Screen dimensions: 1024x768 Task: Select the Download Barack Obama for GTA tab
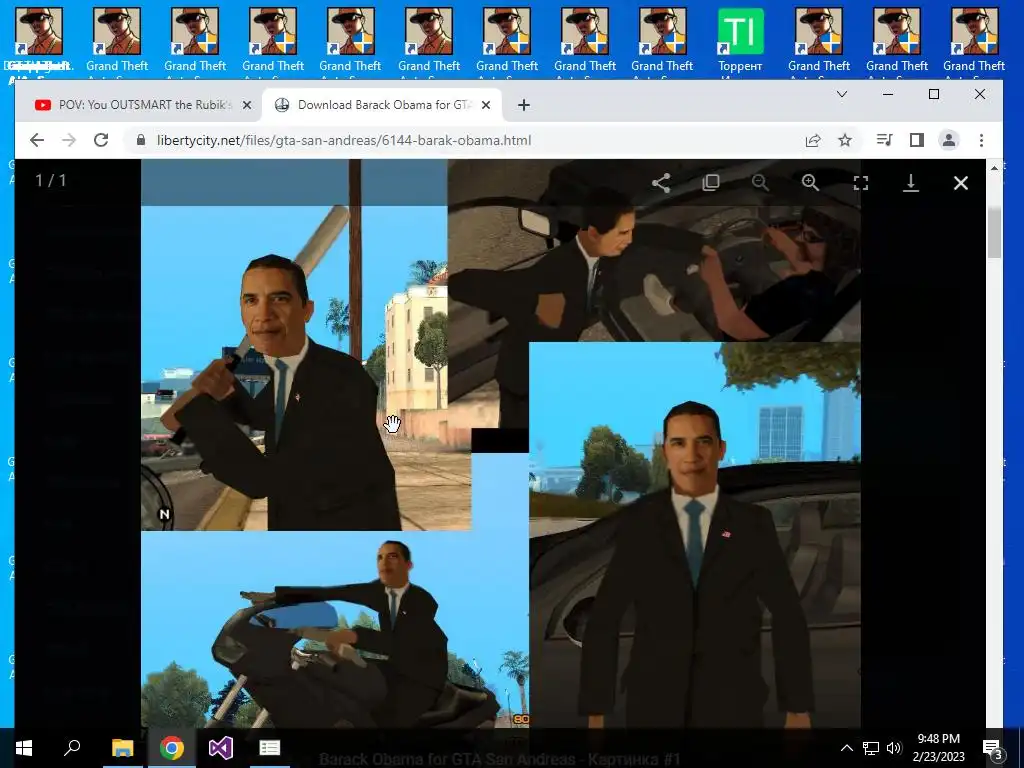(382, 105)
